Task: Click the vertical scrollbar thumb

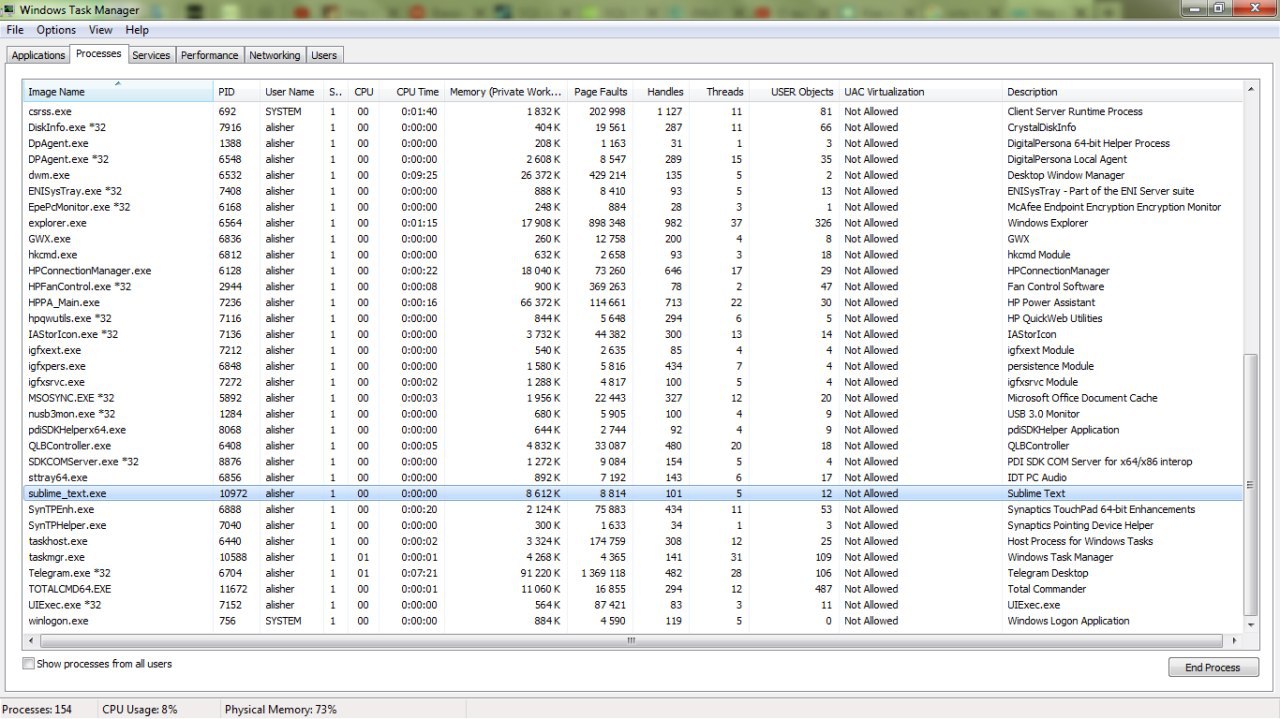Action: 1251,484
